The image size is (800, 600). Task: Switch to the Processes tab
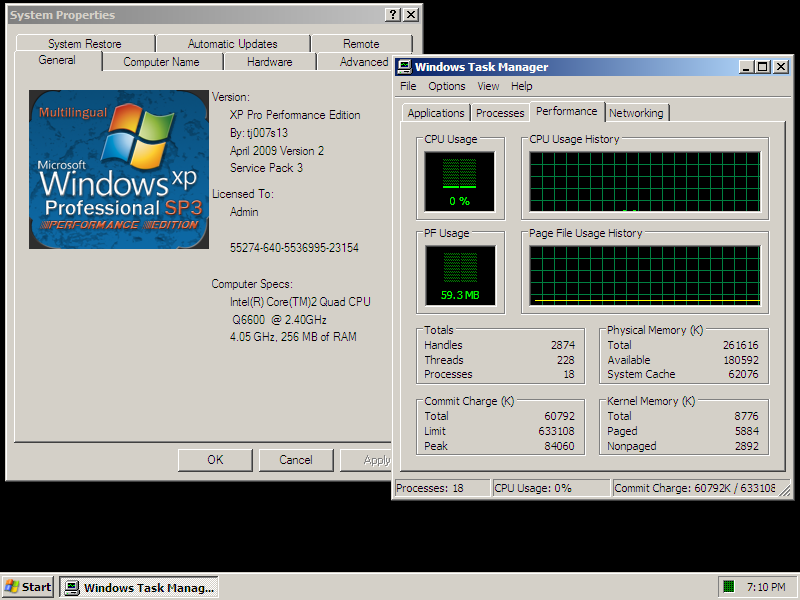pos(500,113)
